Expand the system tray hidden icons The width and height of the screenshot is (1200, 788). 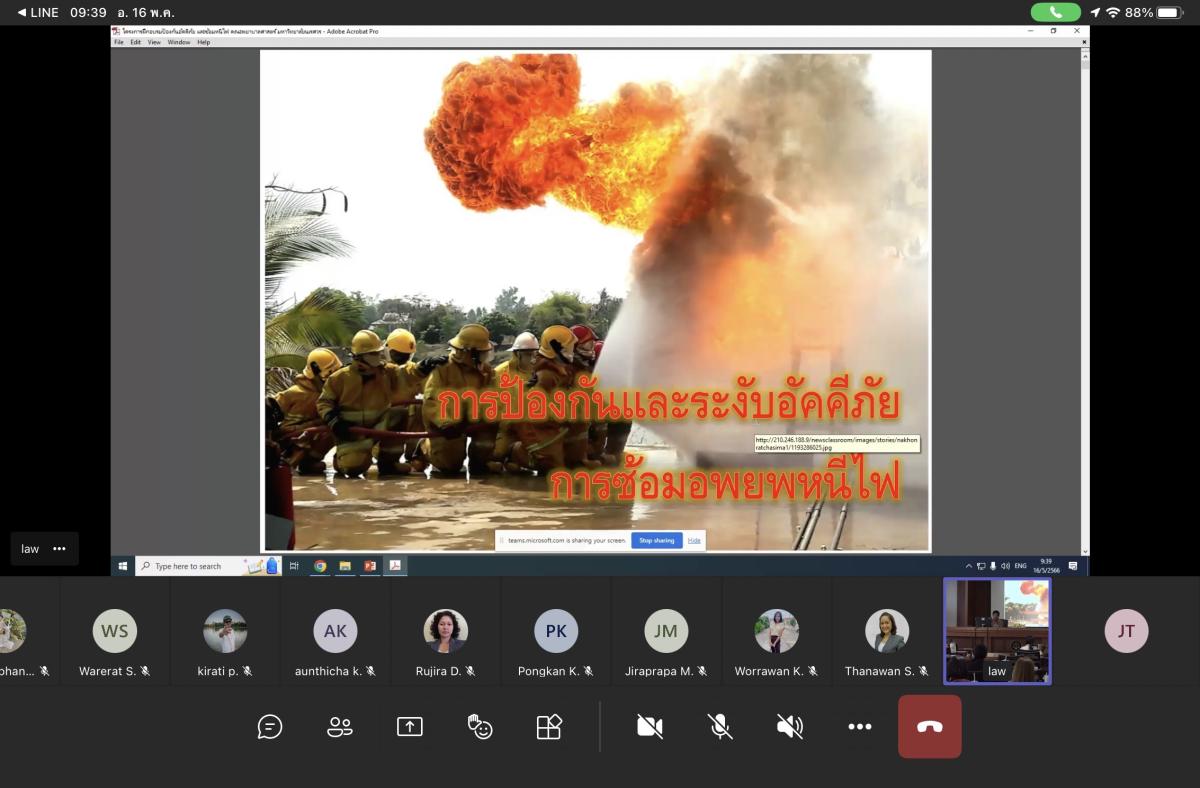(x=968, y=566)
